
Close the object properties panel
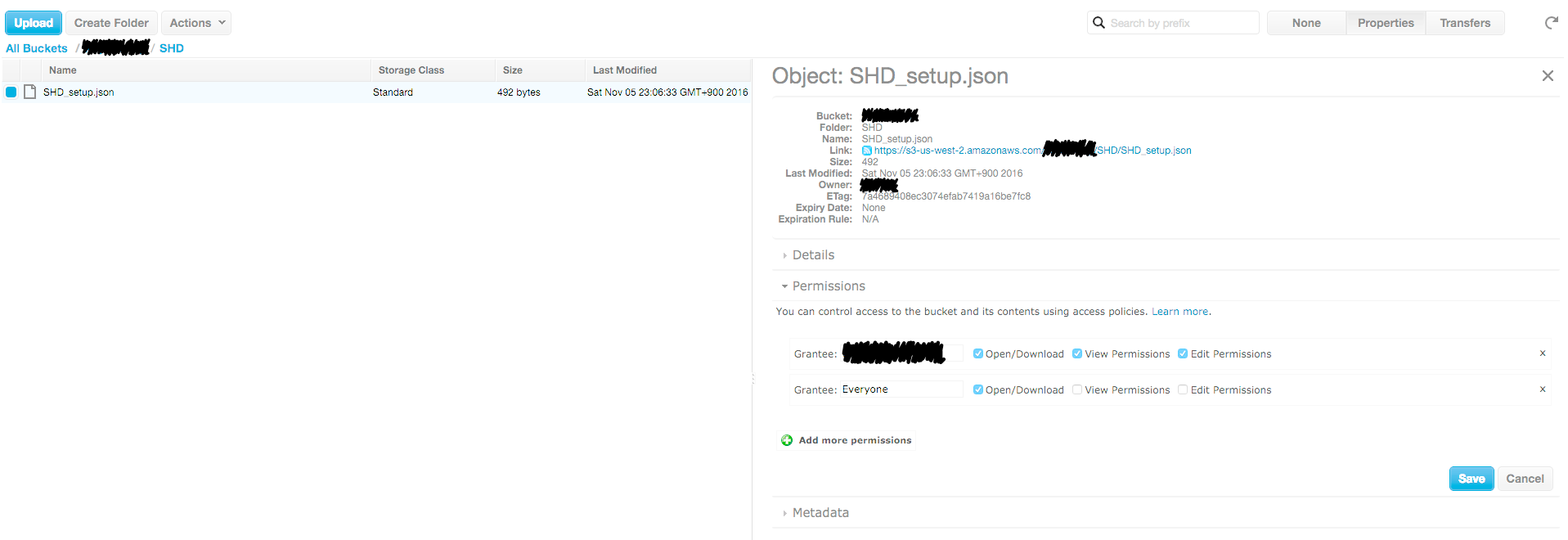(1548, 75)
